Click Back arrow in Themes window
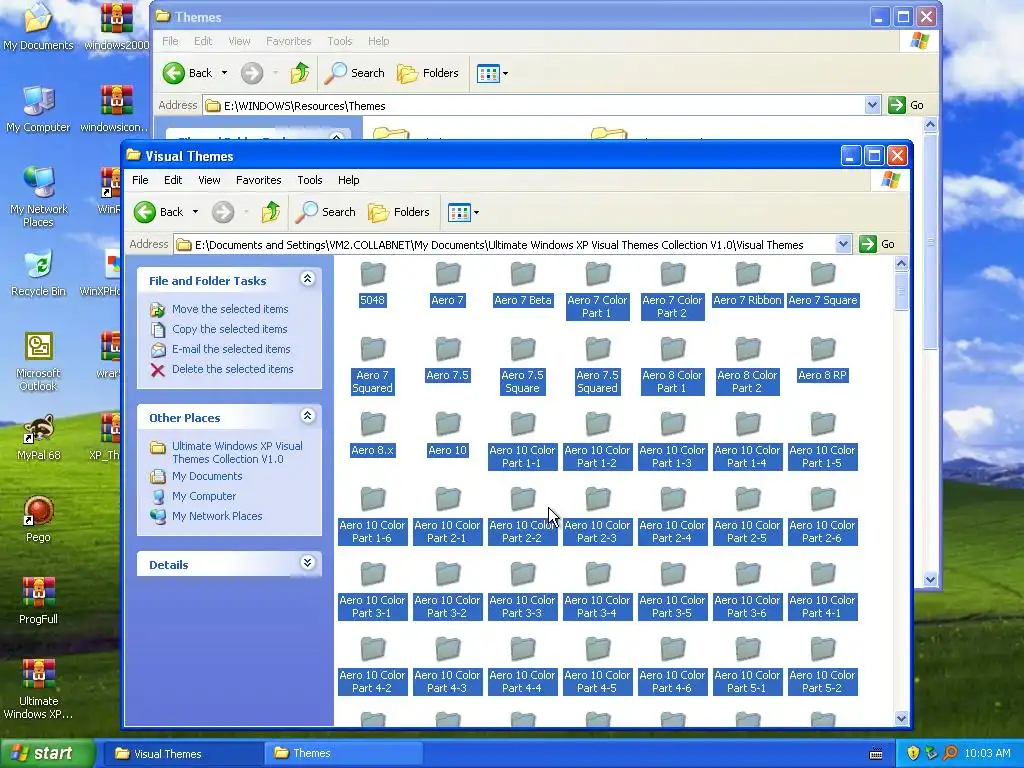Image resolution: width=1024 pixels, height=768 pixels. 174,73
